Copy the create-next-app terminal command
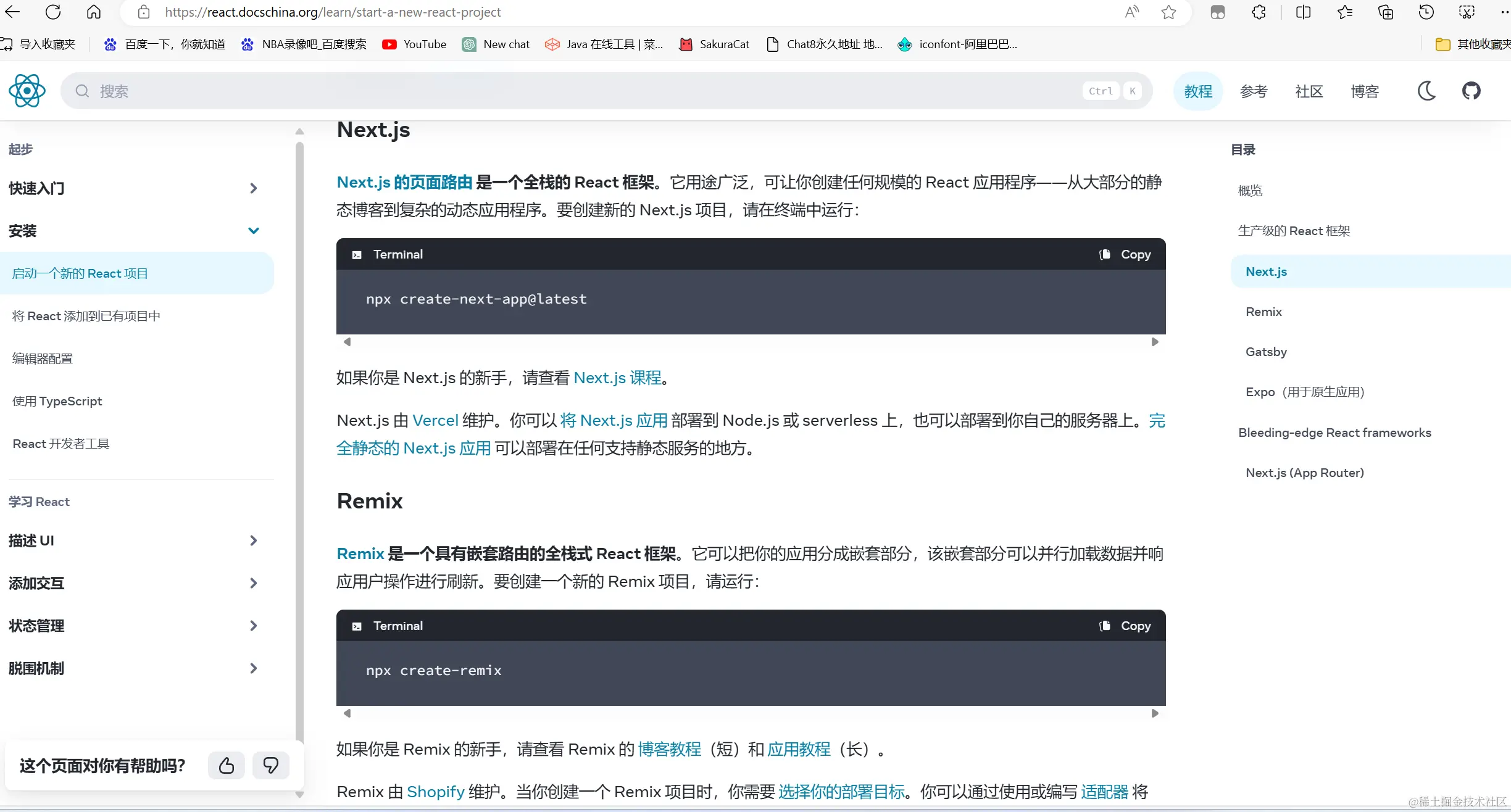Image resolution: width=1511 pixels, height=812 pixels. point(1125,254)
